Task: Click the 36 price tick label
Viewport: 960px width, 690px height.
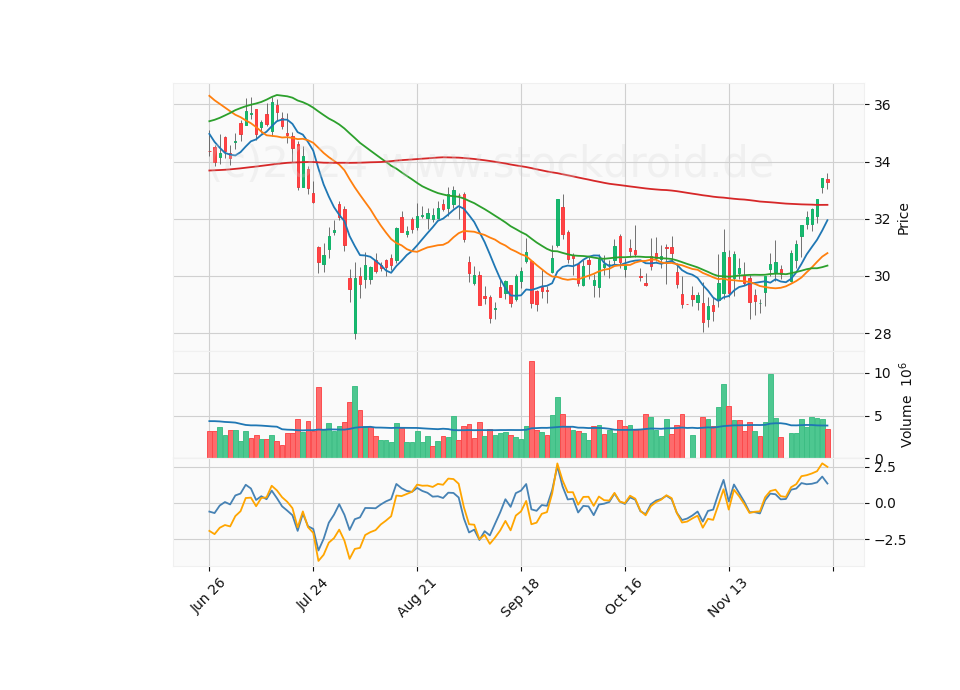Action: tap(882, 105)
